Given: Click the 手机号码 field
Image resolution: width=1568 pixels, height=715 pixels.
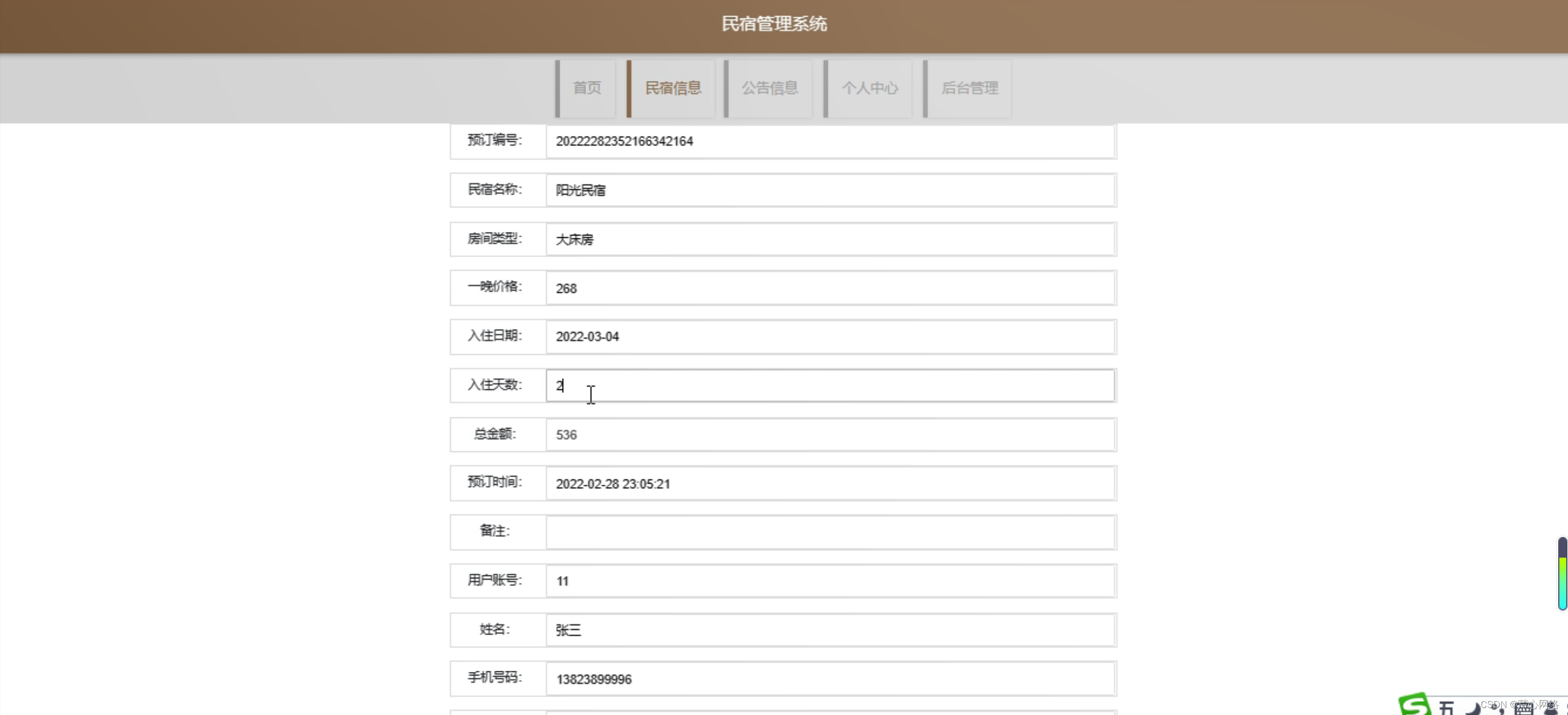Looking at the screenshot, I should tap(830, 679).
